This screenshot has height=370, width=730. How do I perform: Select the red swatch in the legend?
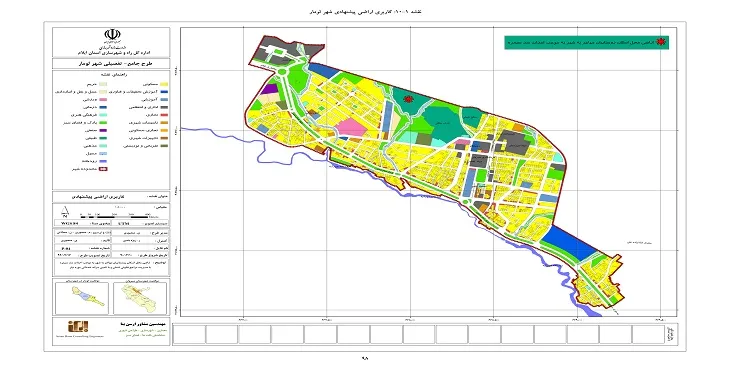point(164,115)
